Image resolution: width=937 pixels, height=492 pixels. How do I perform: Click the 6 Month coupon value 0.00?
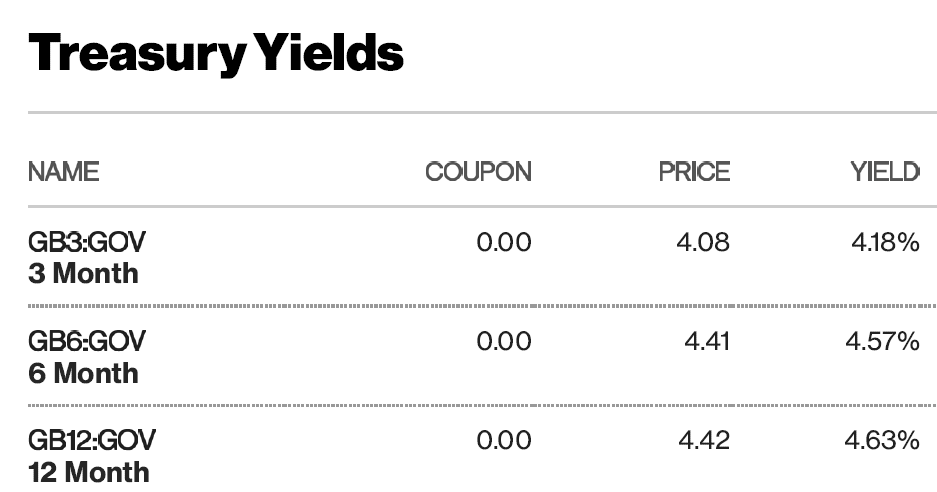(x=504, y=342)
